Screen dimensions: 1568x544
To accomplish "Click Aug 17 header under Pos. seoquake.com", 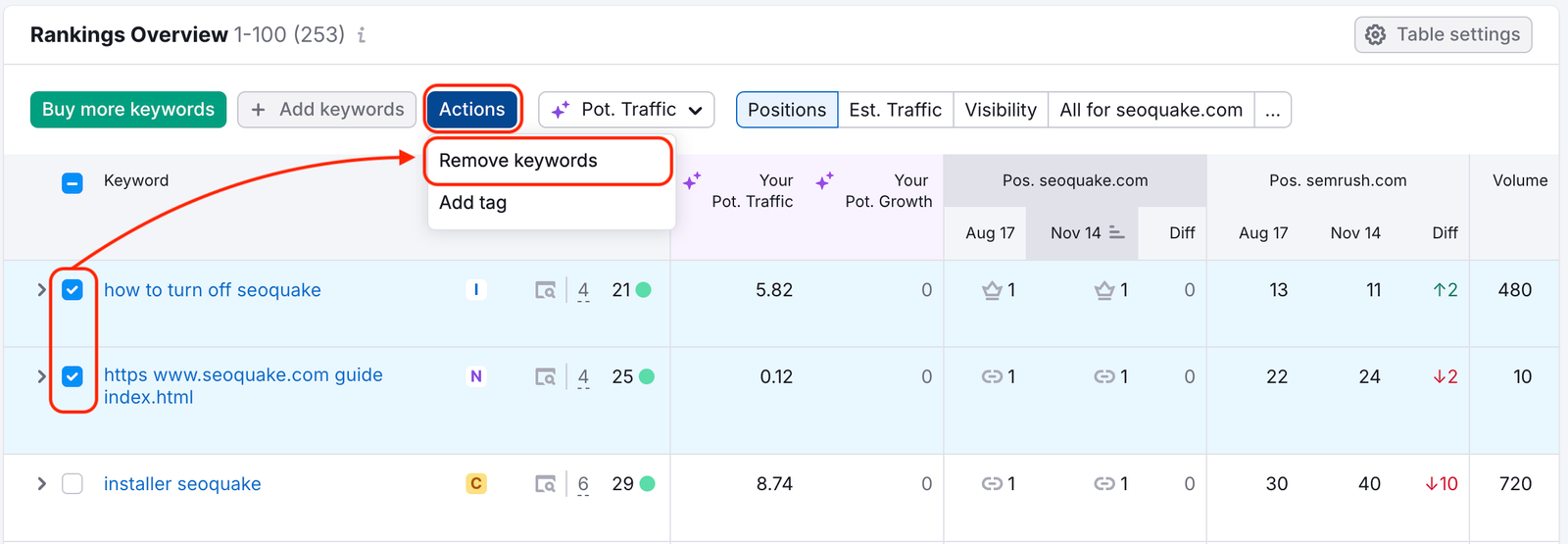I will (990, 233).
